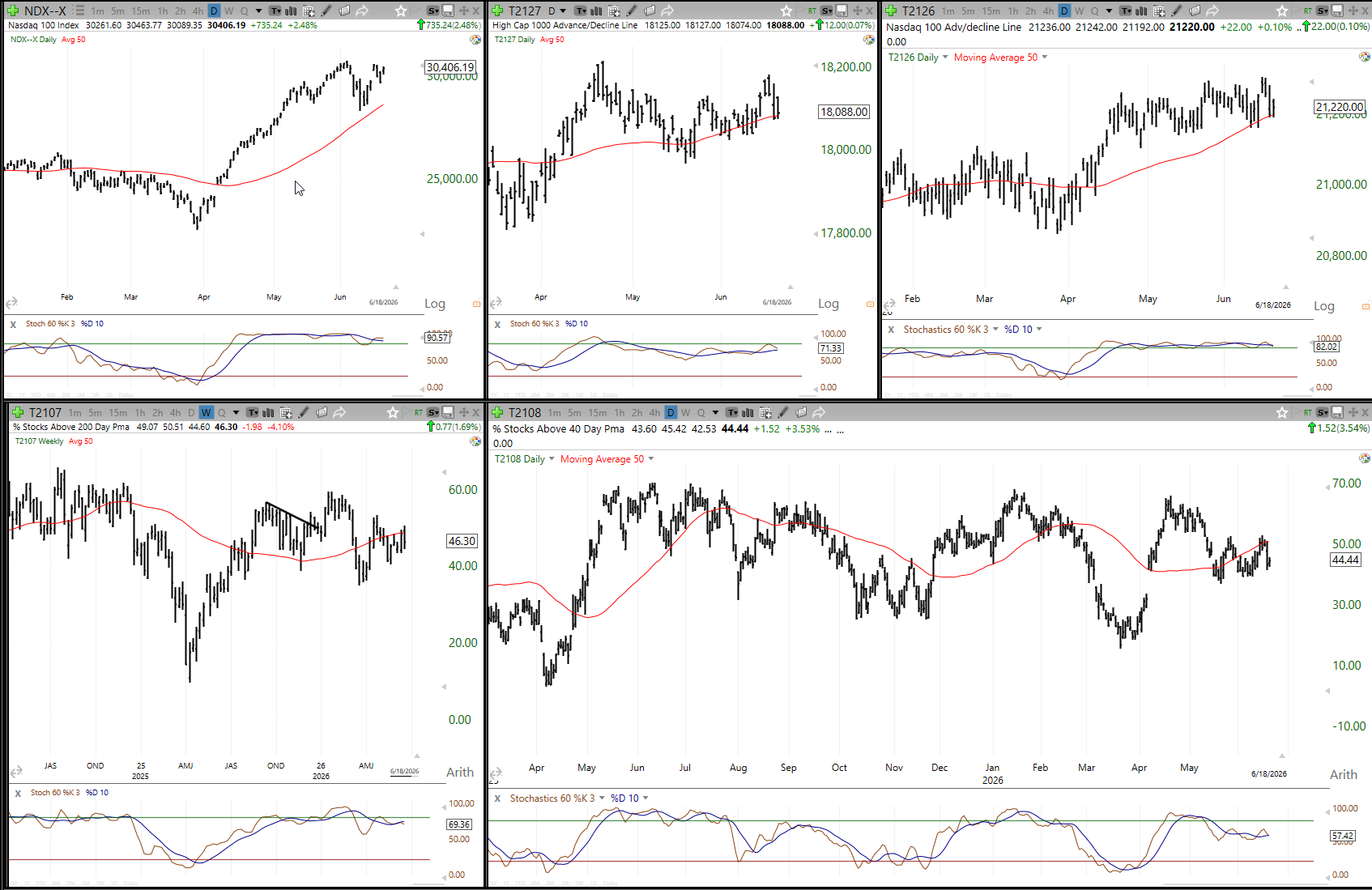Switch T2108 chart to Weekly timeframe
Image resolution: width=1372 pixels, height=890 pixels.
686,412
